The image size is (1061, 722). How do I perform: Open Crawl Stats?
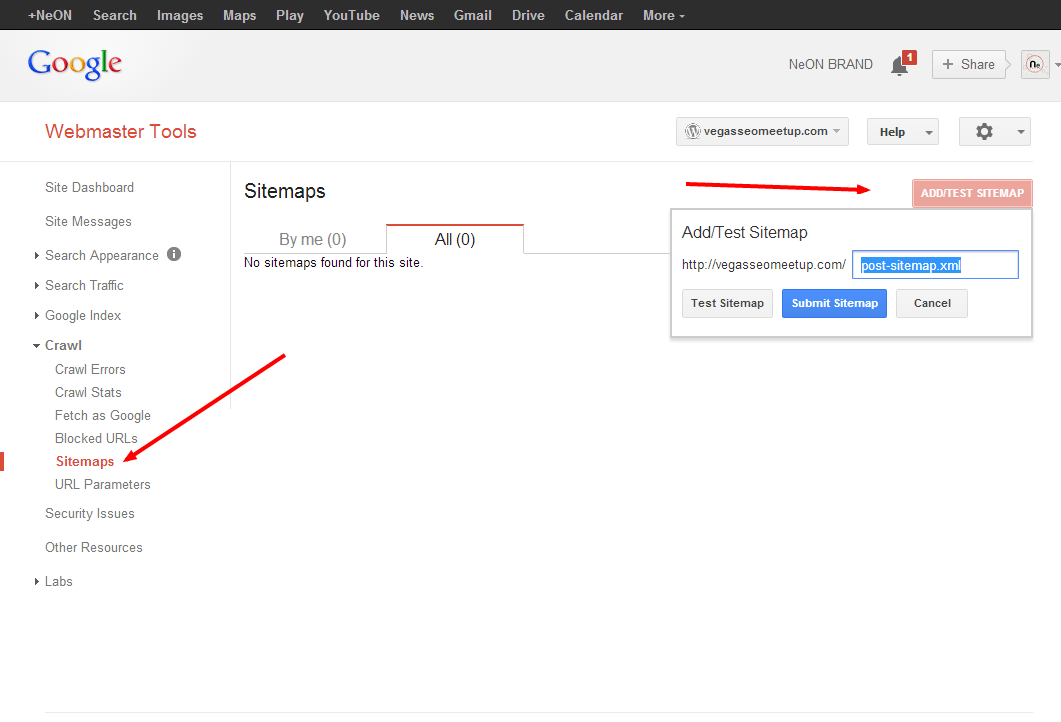(x=88, y=392)
